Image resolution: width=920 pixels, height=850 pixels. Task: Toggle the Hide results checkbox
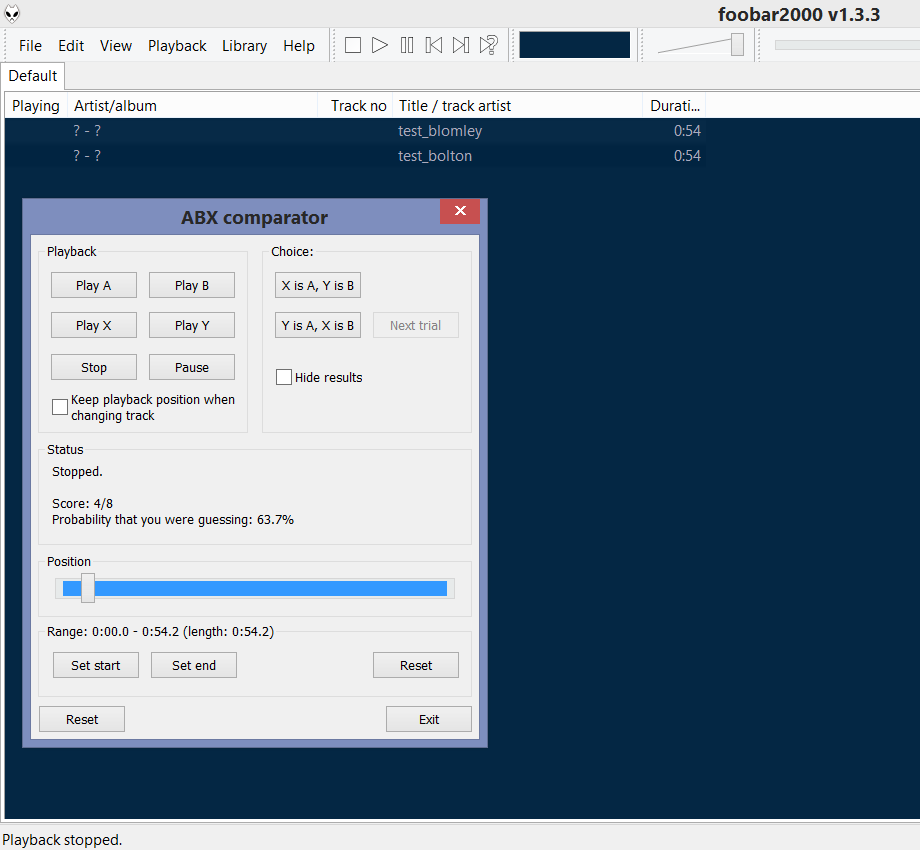(284, 377)
